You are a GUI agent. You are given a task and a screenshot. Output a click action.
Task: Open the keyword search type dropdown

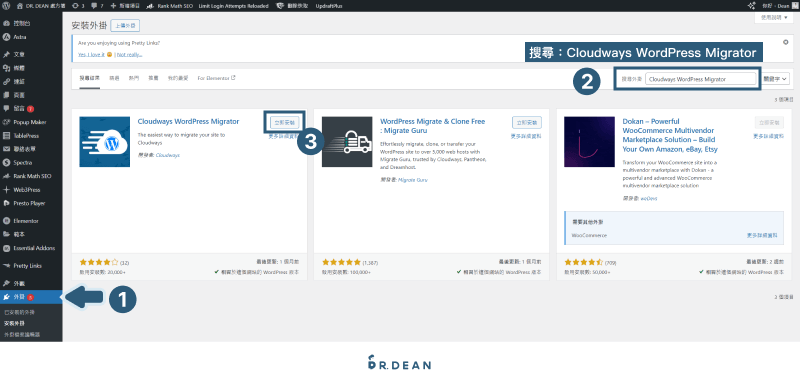click(x=776, y=79)
